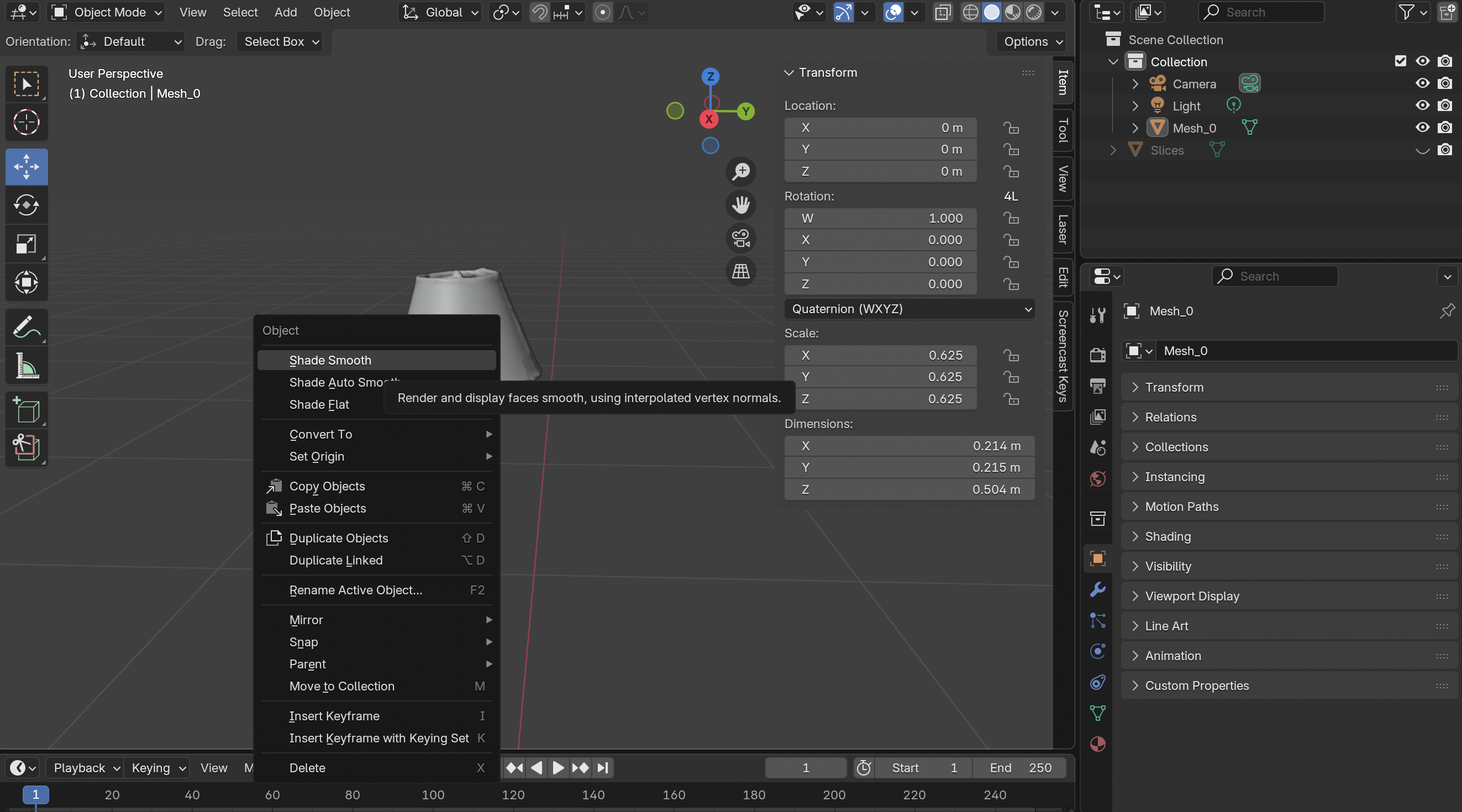Image resolution: width=1462 pixels, height=812 pixels.
Task: Toggle perspective/orthographic grid icon
Action: pos(740,271)
